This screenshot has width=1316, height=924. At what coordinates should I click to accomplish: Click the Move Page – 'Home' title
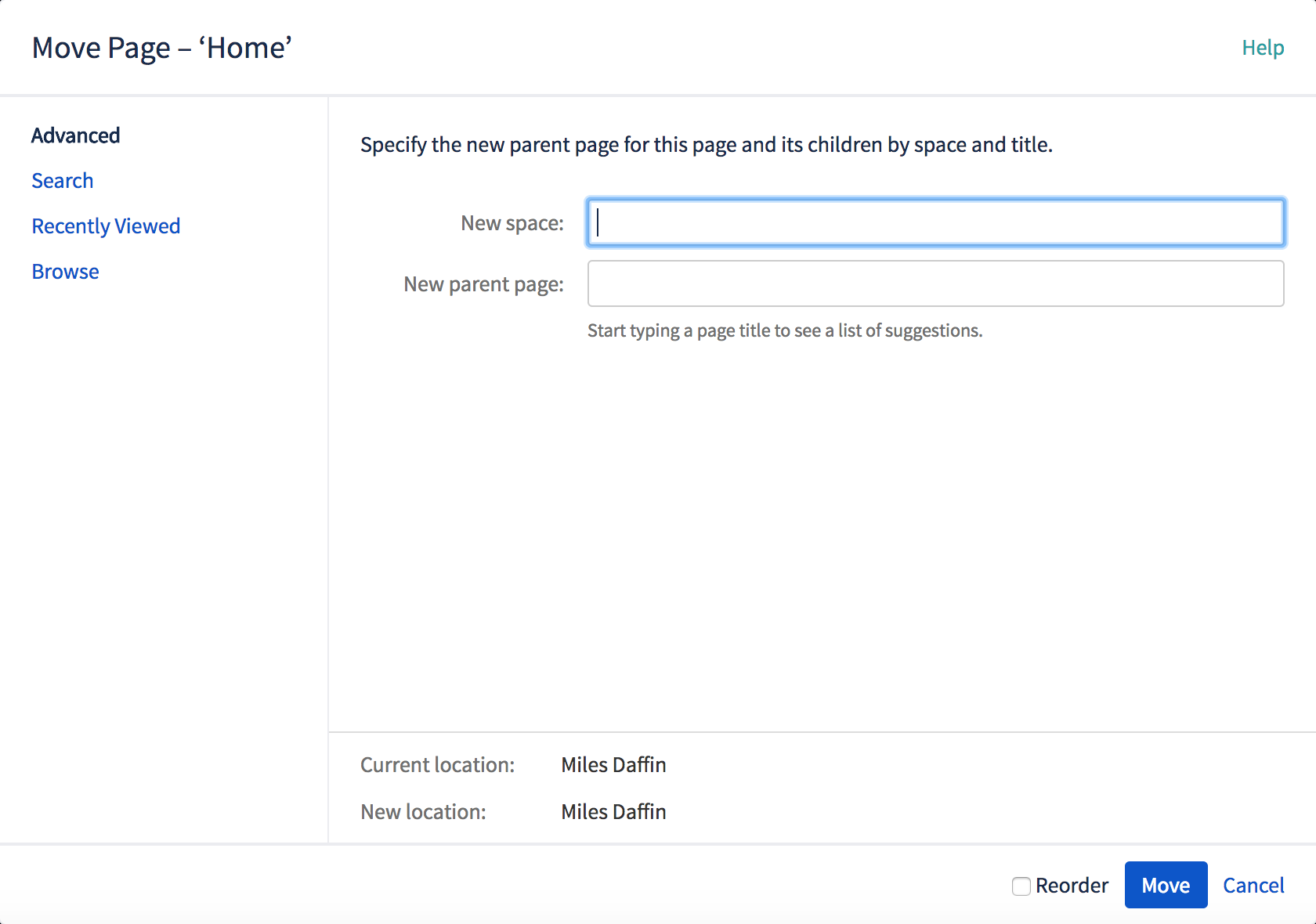tap(162, 48)
